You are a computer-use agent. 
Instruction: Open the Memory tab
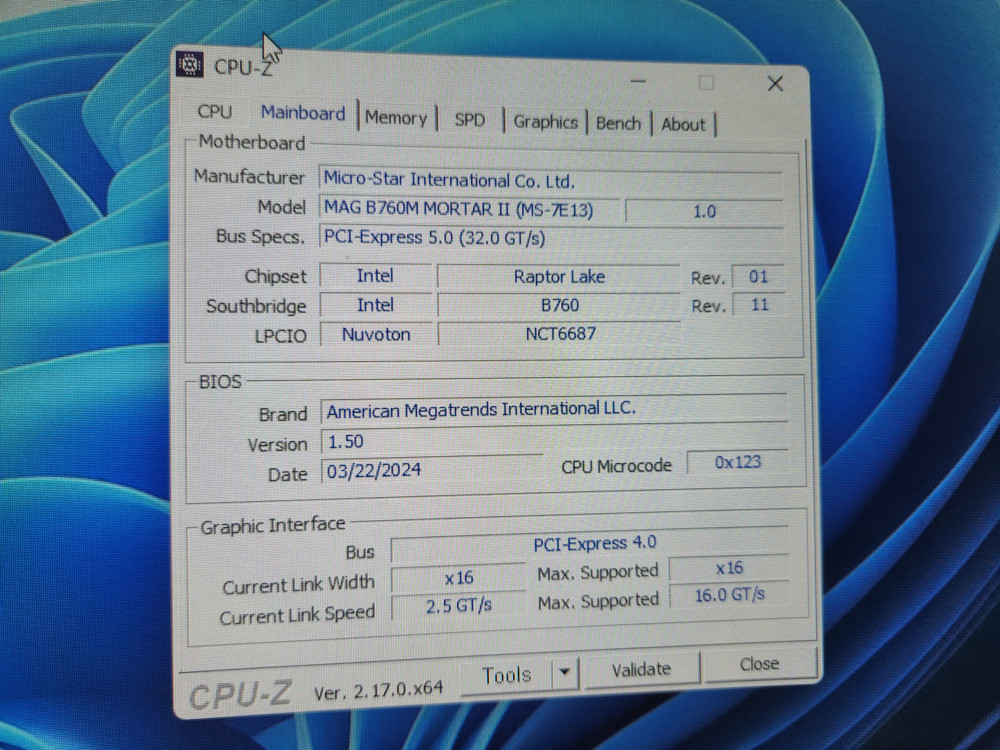[x=396, y=118]
